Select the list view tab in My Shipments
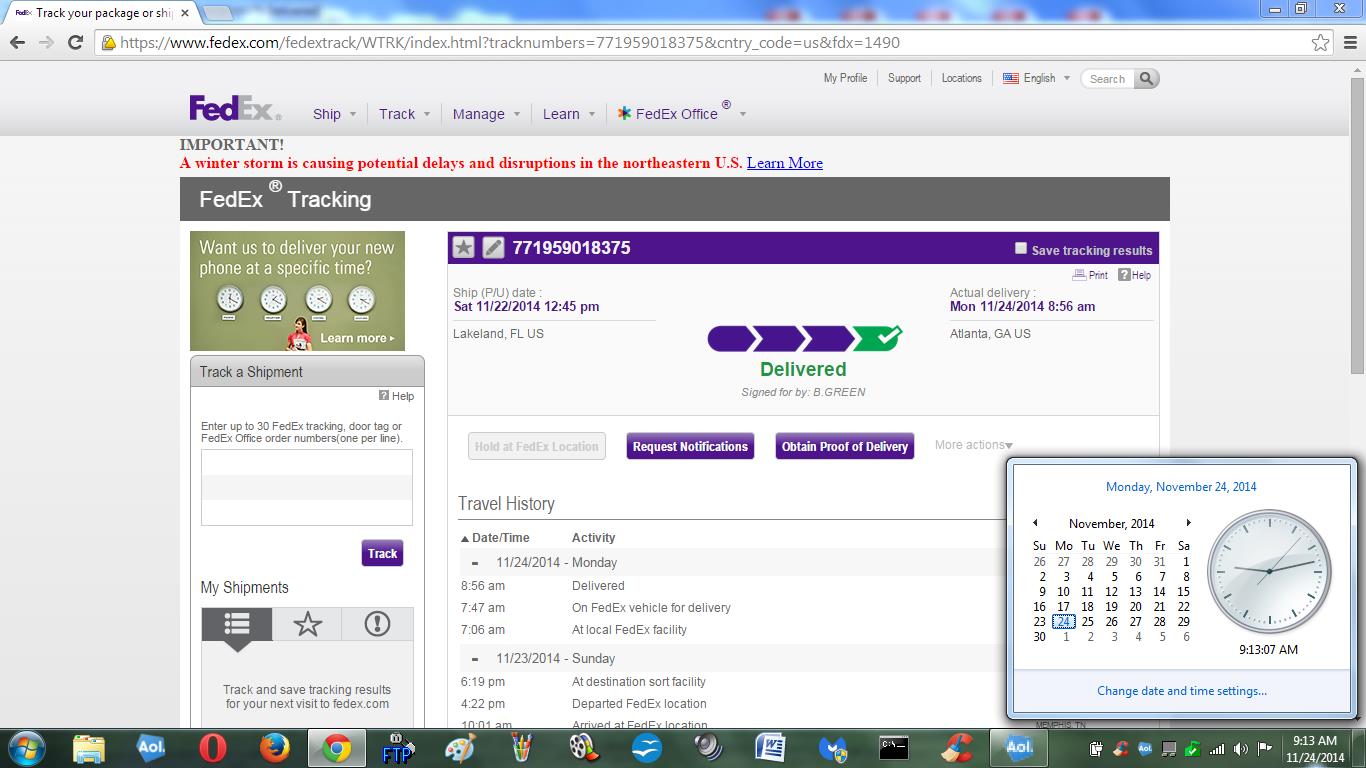The width and height of the screenshot is (1366, 768). [x=237, y=624]
